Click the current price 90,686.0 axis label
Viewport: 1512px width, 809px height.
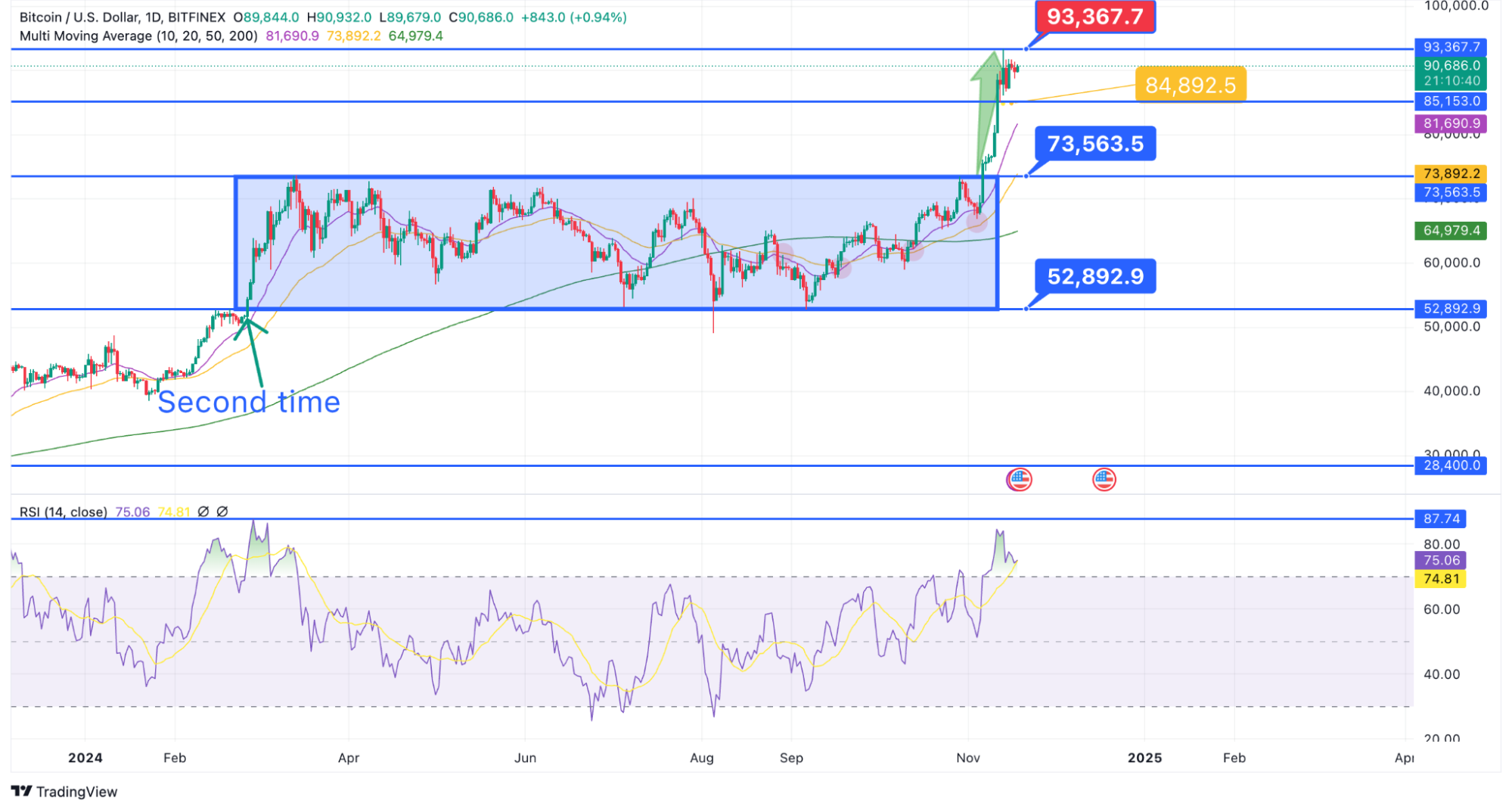point(1451,66)
